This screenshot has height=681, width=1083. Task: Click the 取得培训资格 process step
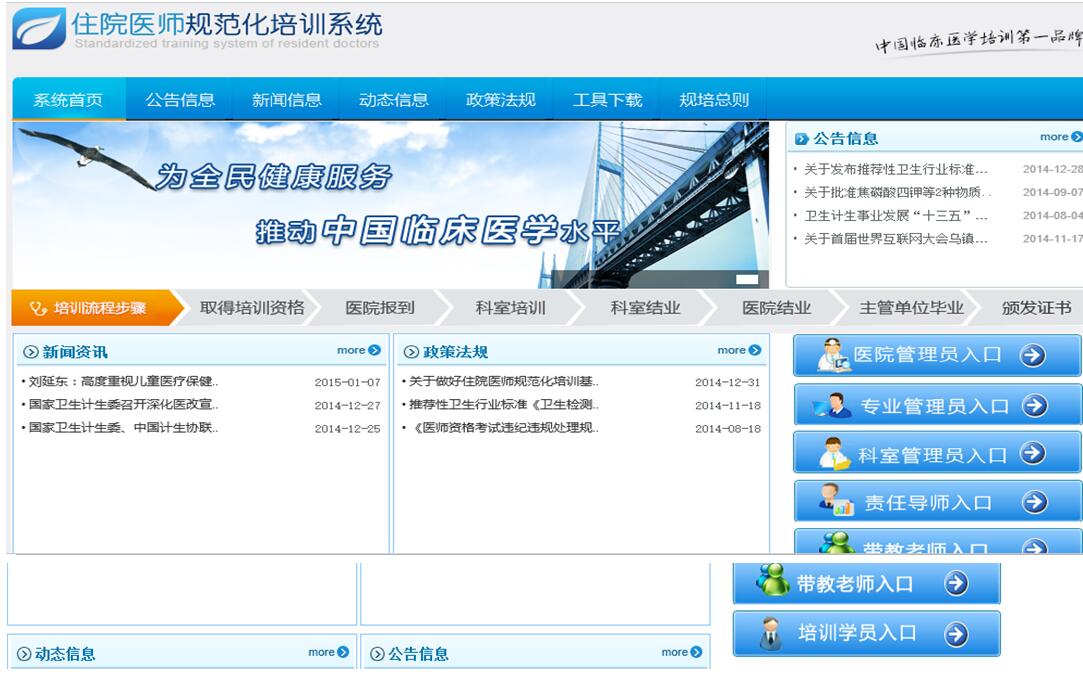point(251,308)
